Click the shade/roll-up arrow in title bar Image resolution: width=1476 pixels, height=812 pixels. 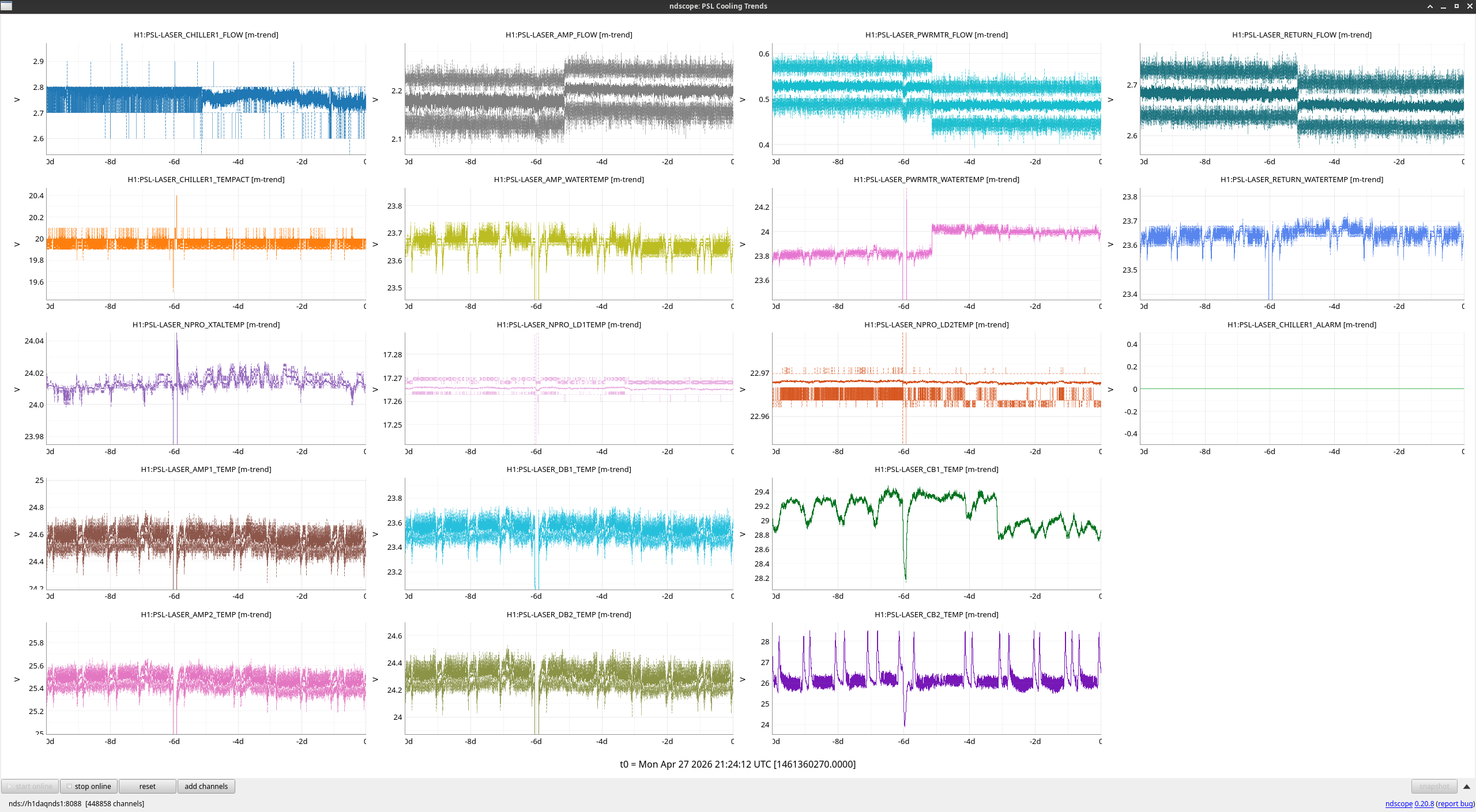pyautogui.click(x=1430, y=6)
